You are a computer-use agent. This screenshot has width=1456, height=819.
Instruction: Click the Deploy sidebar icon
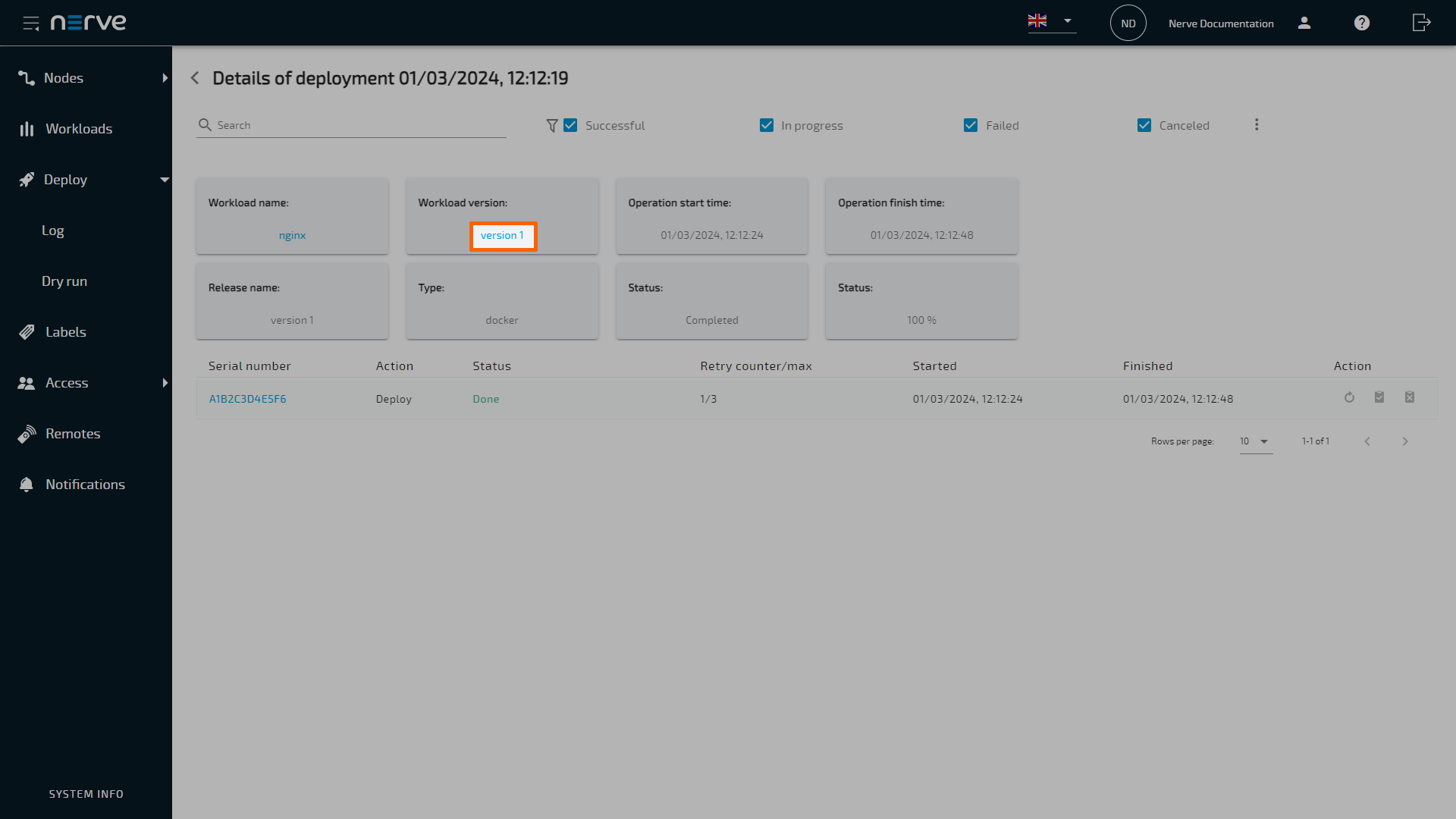pyautogui.click(x=26, y=179)
